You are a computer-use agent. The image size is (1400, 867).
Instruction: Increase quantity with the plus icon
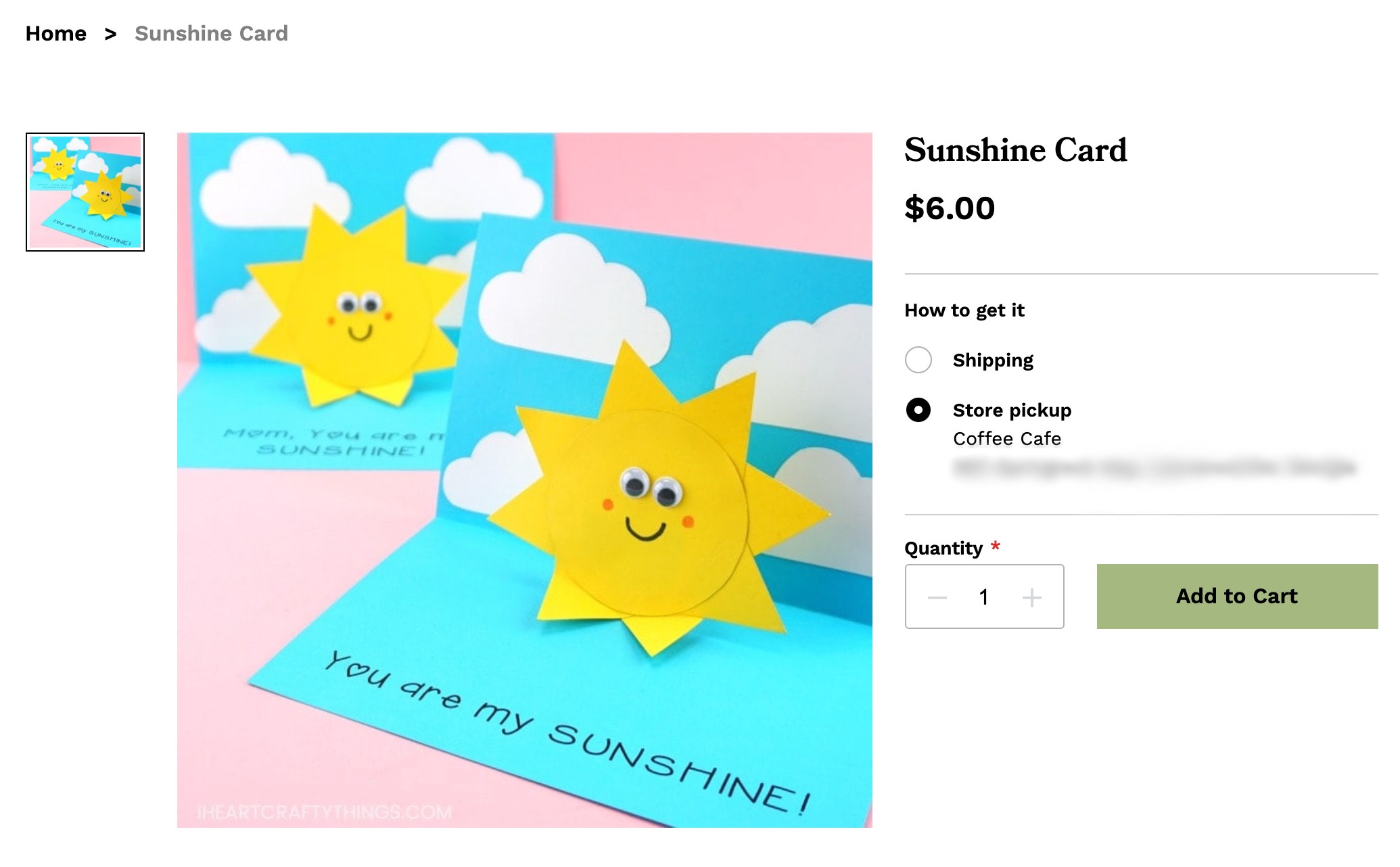click(x=1031, y=598)
